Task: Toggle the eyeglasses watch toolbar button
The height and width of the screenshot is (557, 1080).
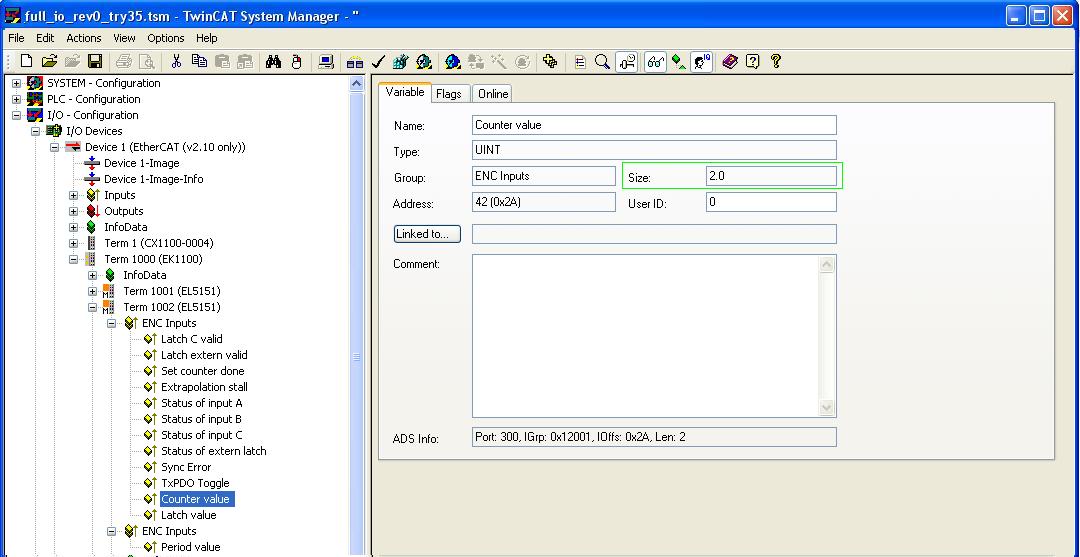Action: tap(656, 61)
